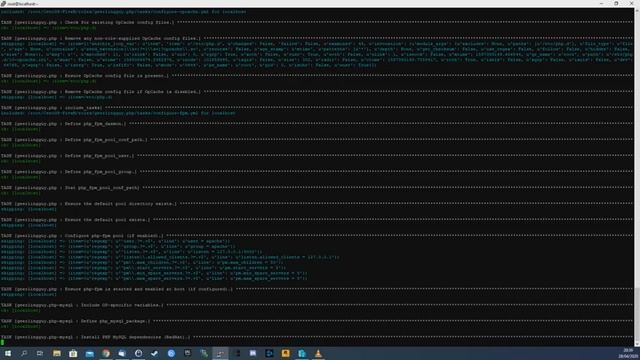Open Microsoft Store shopping bag icon
640x360 pixels.
tap(73, 353)
